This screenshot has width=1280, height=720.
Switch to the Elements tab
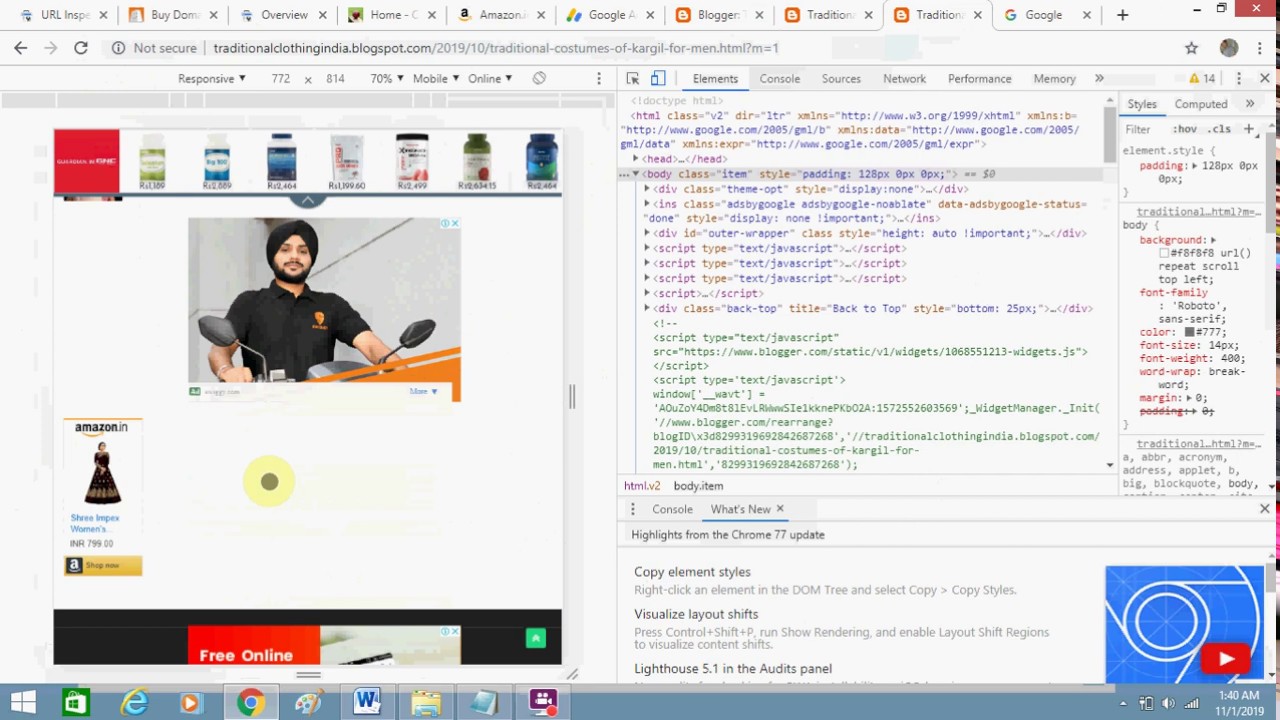(715, 78)
